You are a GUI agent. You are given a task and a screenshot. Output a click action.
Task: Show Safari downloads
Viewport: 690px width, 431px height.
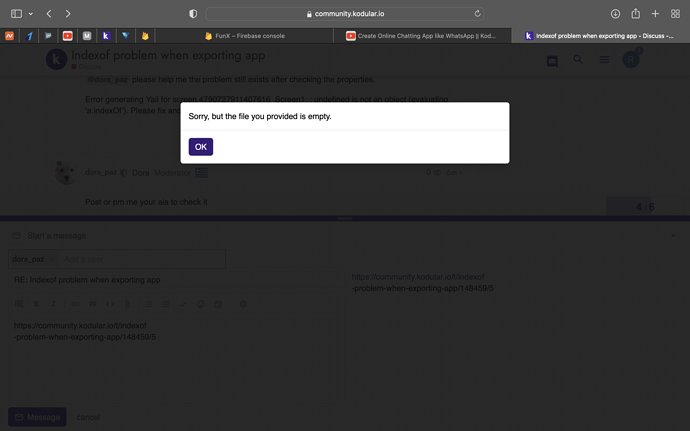(615, 14)
